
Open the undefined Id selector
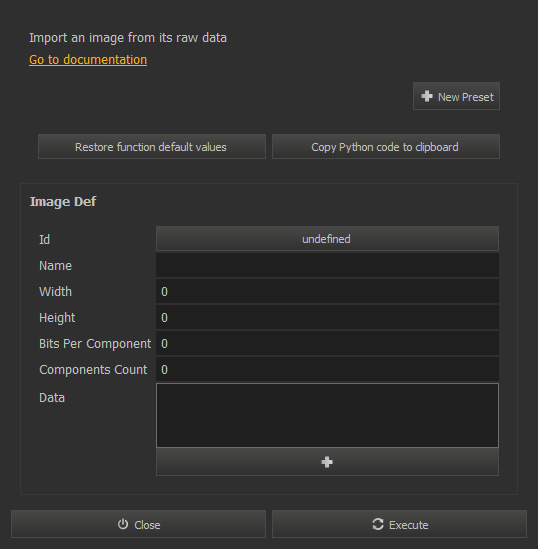pos(327,239)
